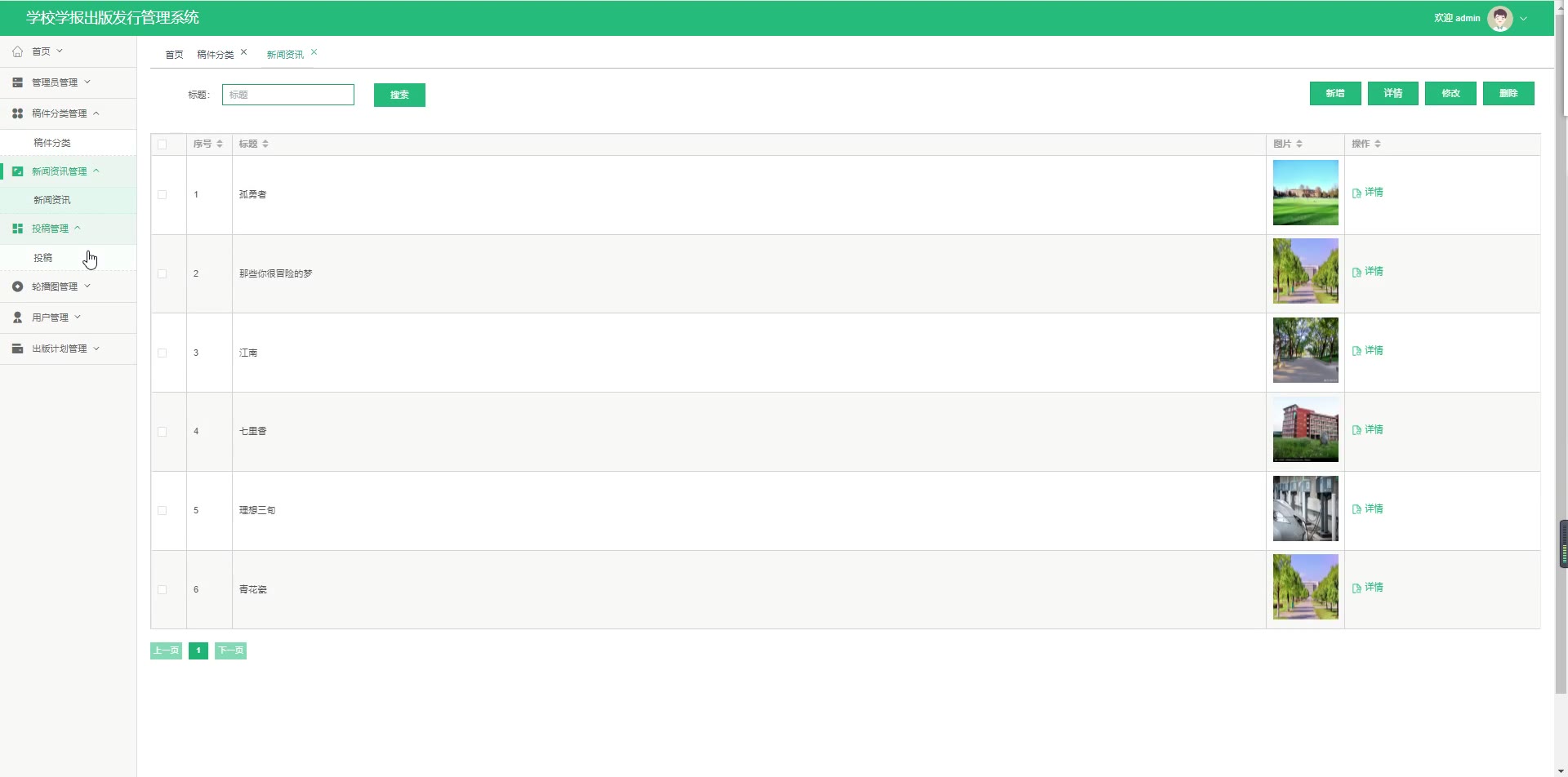Screen dimensions: 1568x777
Task: Click the top 详情 button
Action: coord(1393,93)
